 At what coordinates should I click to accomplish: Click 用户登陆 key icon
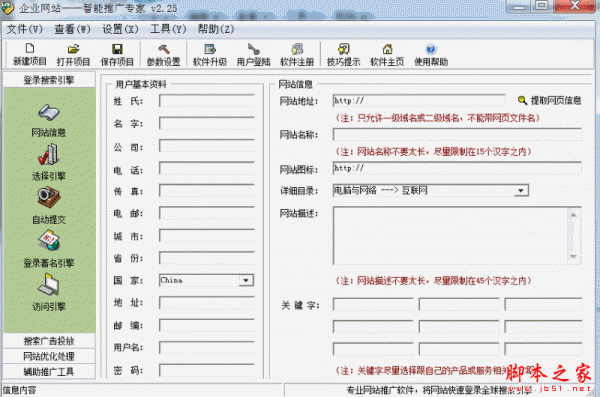253,49
